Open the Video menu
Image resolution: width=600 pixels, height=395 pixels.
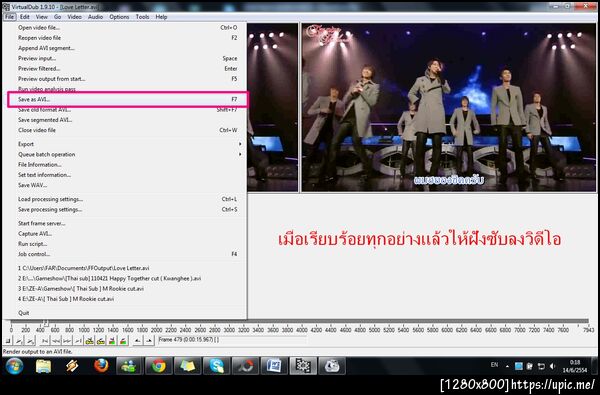[x=74, y=17]
